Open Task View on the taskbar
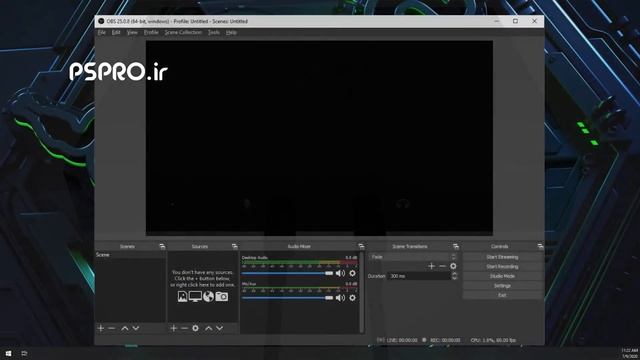 point(24,353)
